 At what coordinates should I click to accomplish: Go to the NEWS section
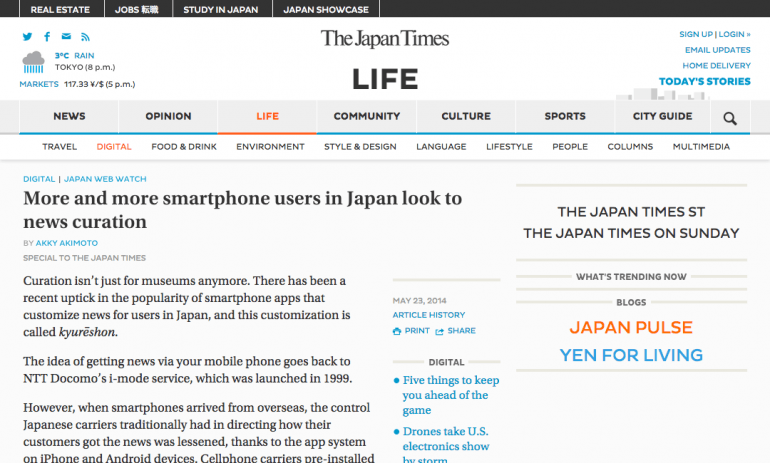click(x=69, y=116)
